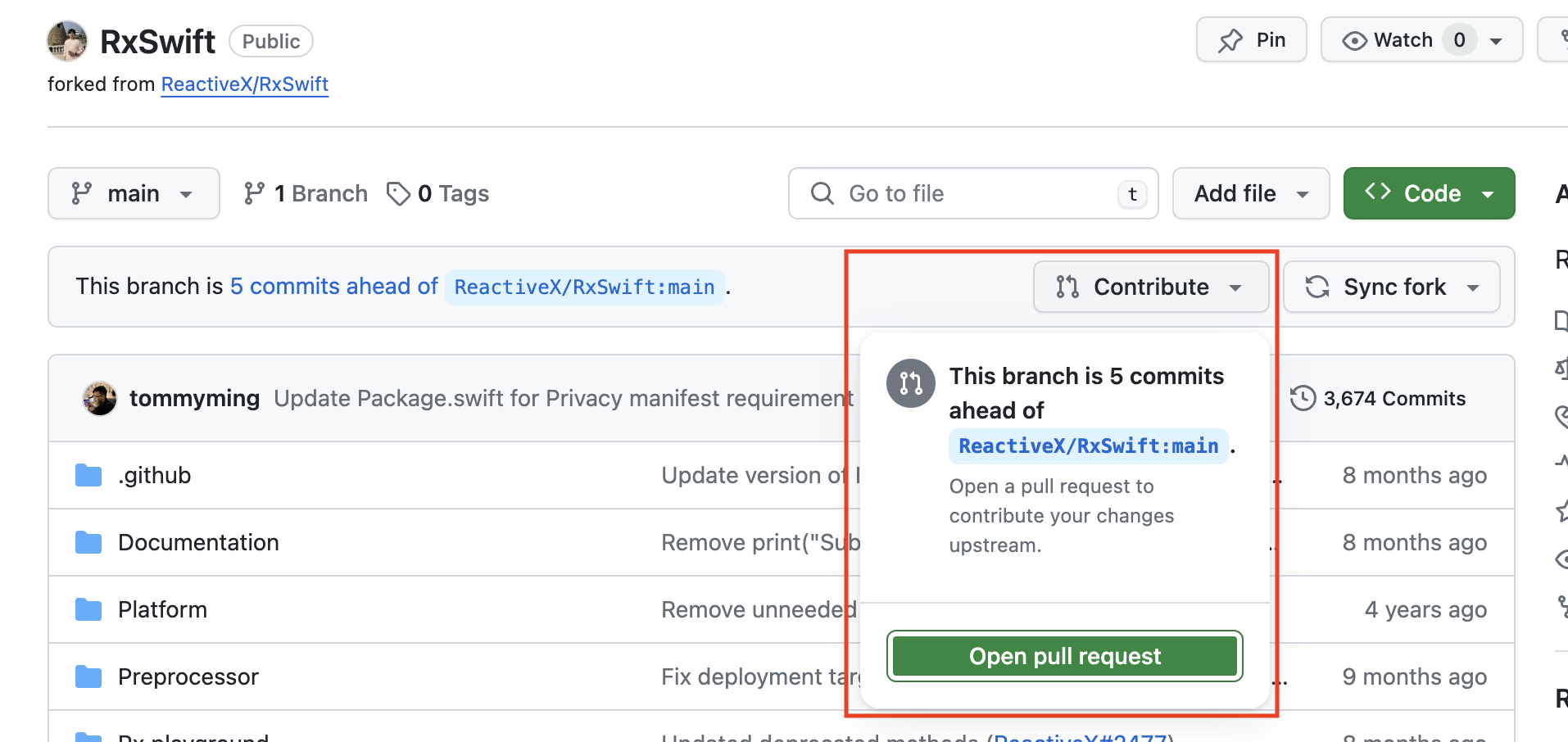Open the RxSwift repository name link
The image size is (1568, 742).
pyautogui.click(x=157, y=41)
